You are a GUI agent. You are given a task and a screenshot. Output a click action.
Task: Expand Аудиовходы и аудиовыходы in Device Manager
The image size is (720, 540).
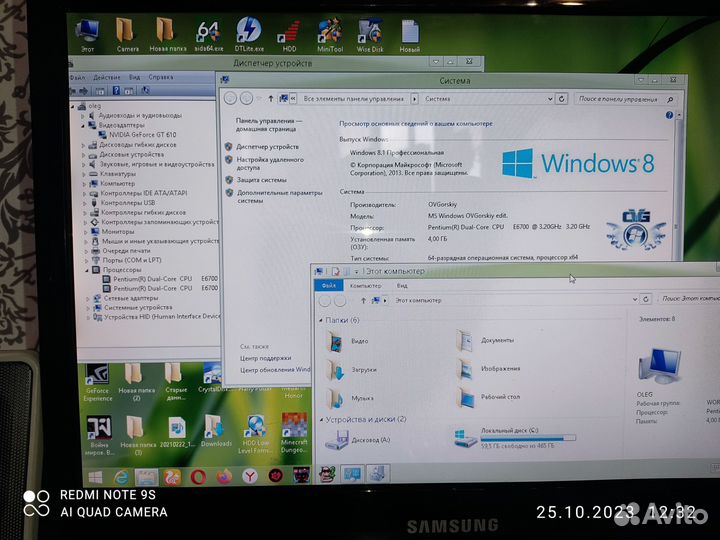tap(83, 116)
